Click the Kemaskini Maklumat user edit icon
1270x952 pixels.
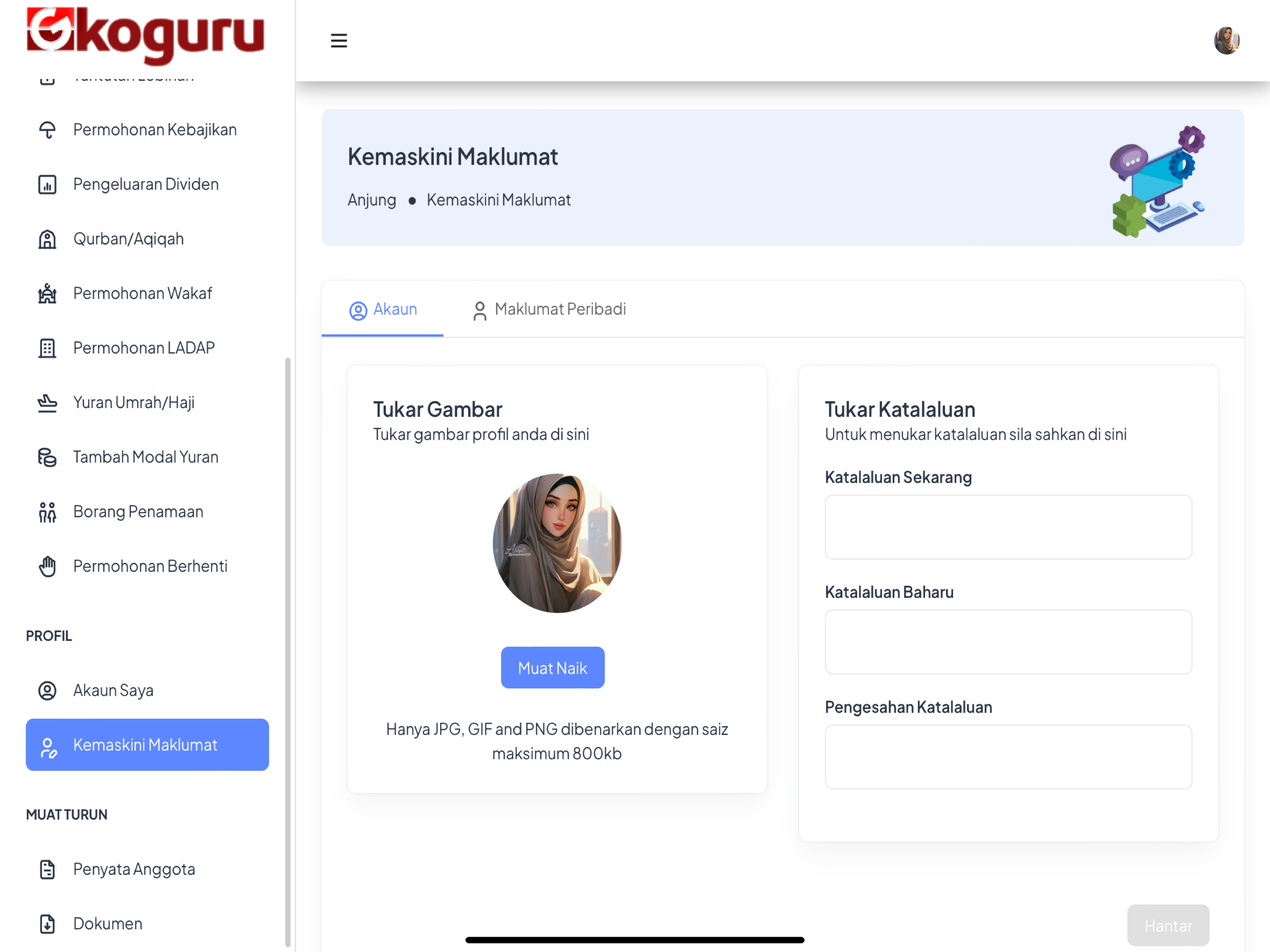[48, 747]
